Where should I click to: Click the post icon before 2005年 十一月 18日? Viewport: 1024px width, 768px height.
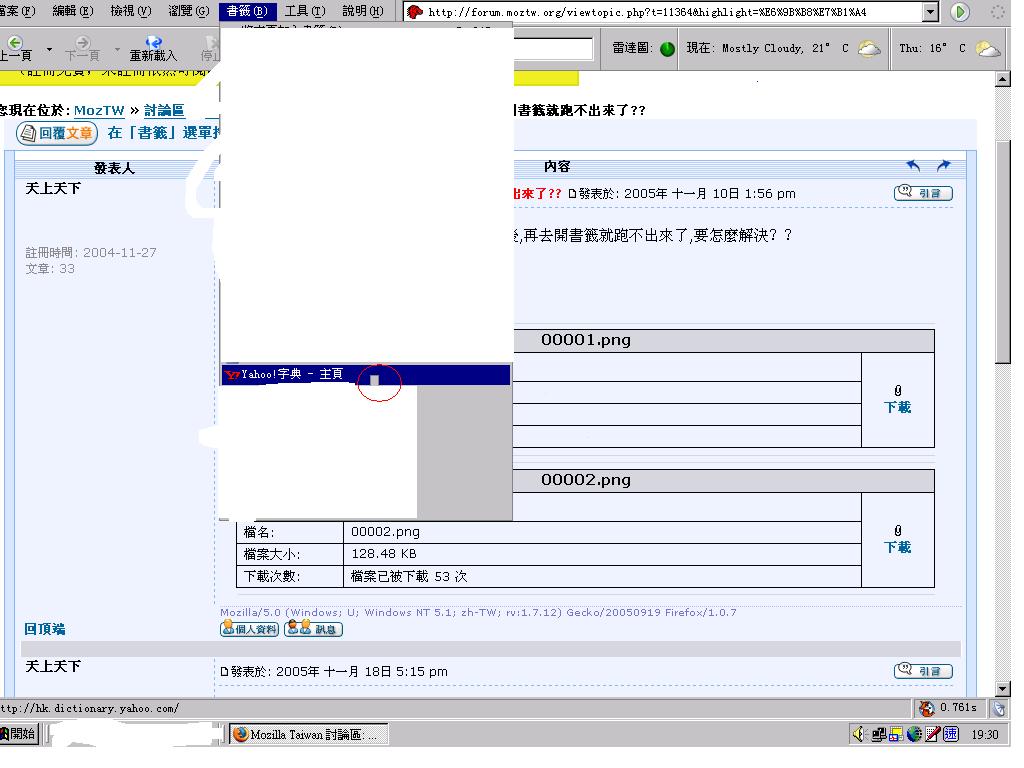point(224,671)
